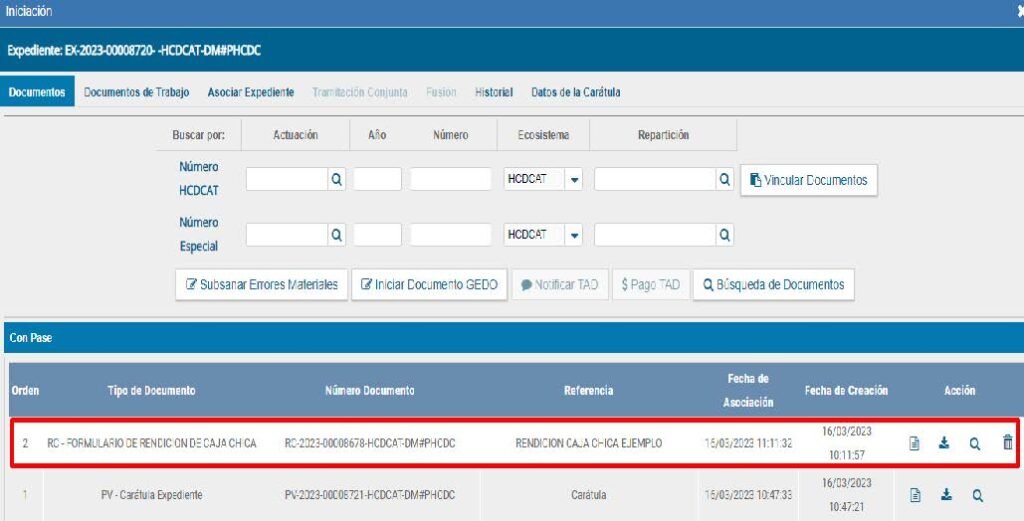The height and width of the screenshot is (521, 1024).
Task: Click the Número Documento column header
Action: click(x=370, y=390)
